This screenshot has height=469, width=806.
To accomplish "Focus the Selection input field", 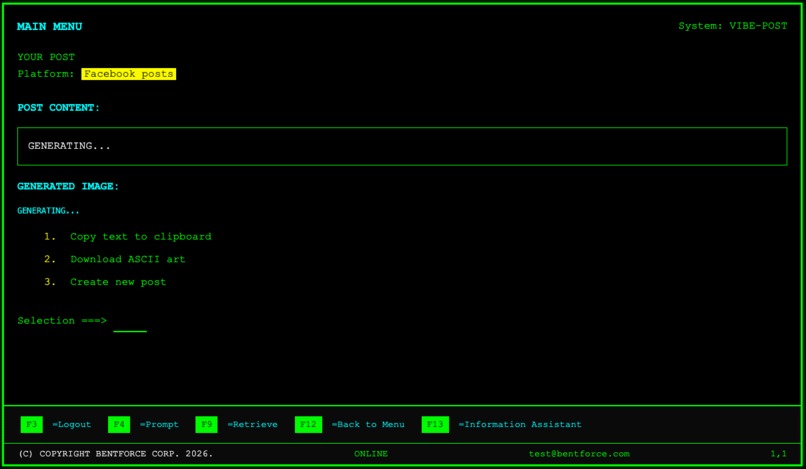I will 130,323.
